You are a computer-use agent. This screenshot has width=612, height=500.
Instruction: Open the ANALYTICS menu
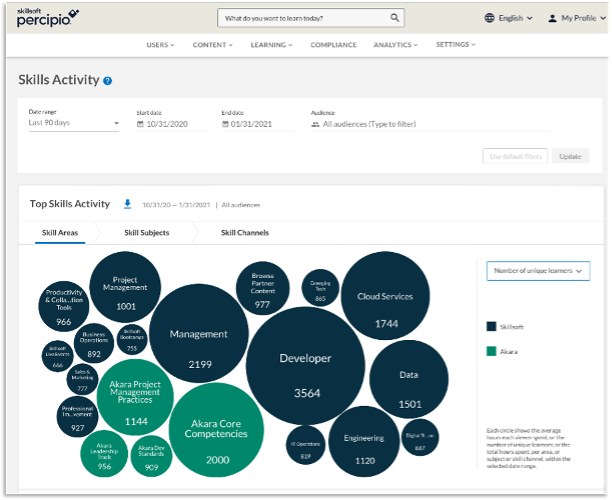(x=395, y=45)
